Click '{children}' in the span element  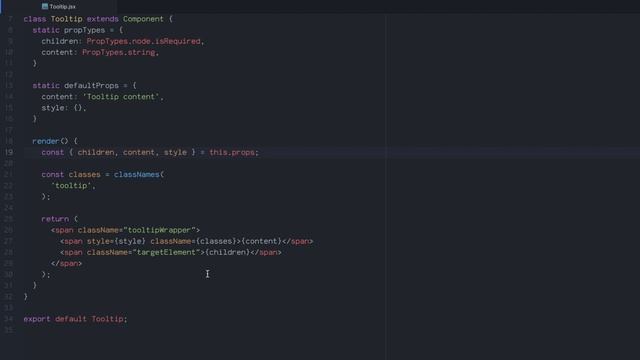pos(227,252)
